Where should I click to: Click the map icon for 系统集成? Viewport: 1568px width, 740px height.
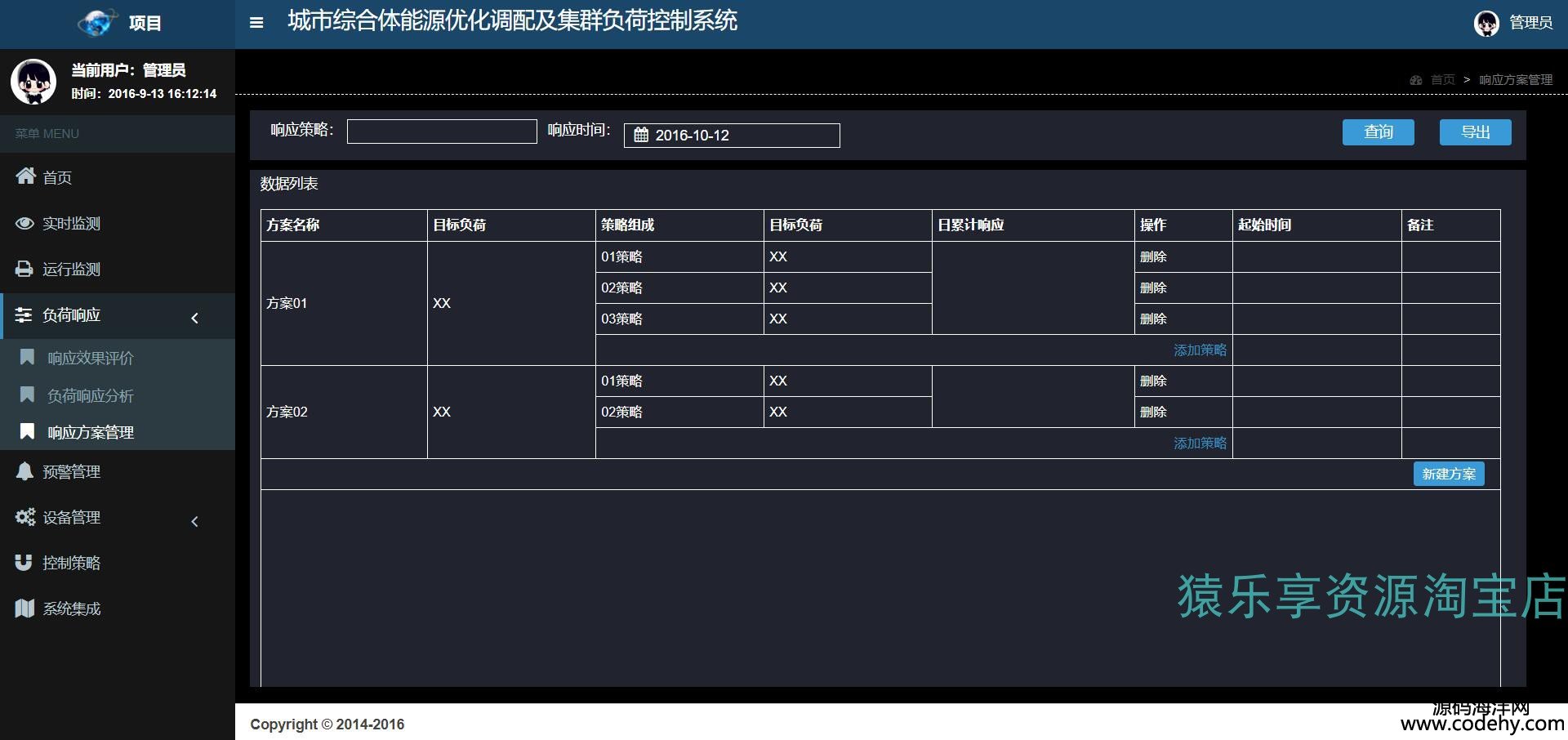point(24,608)
